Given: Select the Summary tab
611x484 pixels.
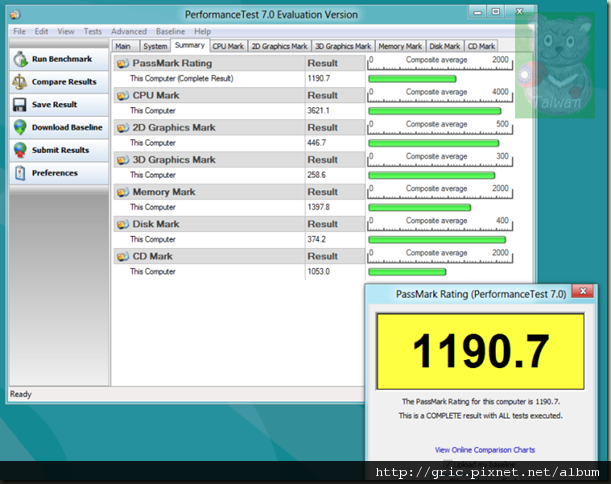Looking at the screenshot, I should 190,45.
